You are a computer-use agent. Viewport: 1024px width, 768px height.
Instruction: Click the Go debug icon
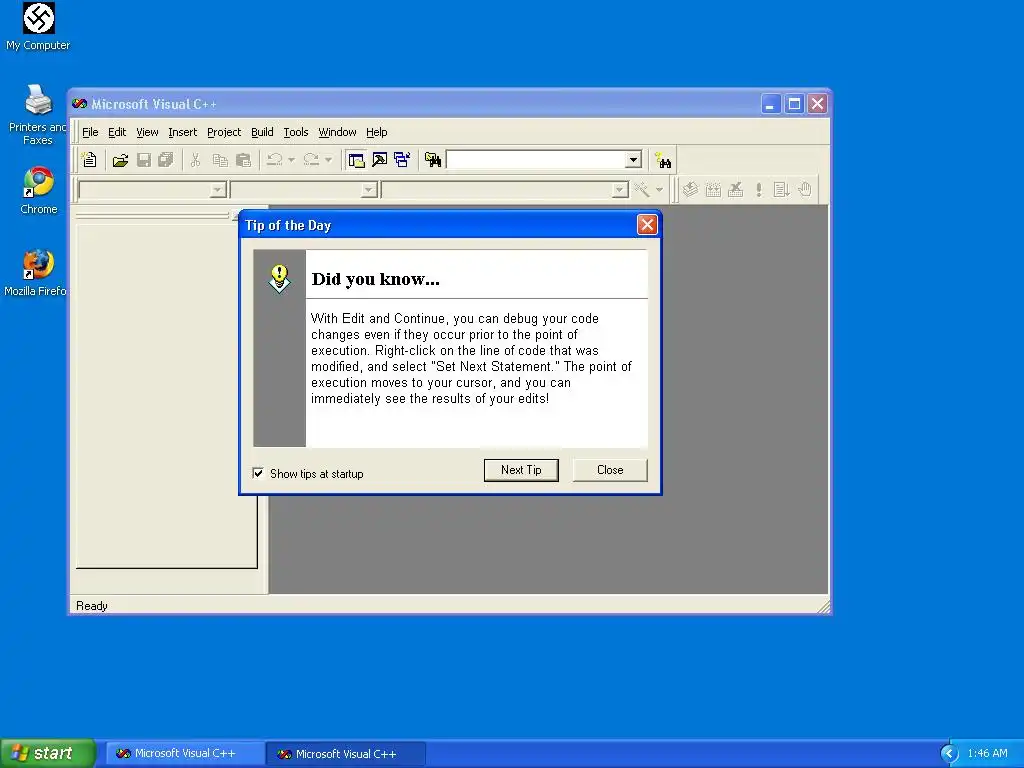coord(781,189)
